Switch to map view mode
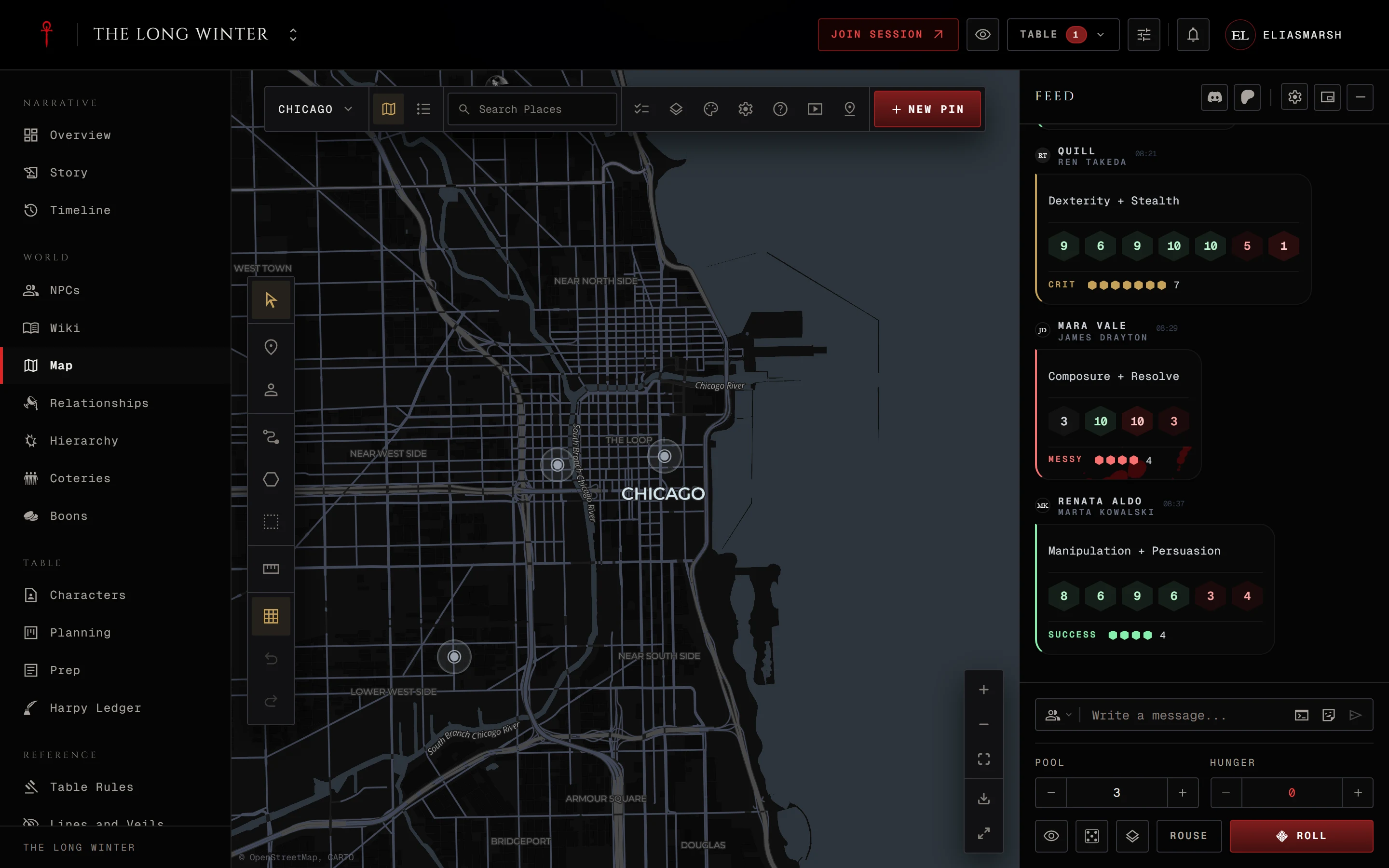1389x868 pixels. coord(389,109)
